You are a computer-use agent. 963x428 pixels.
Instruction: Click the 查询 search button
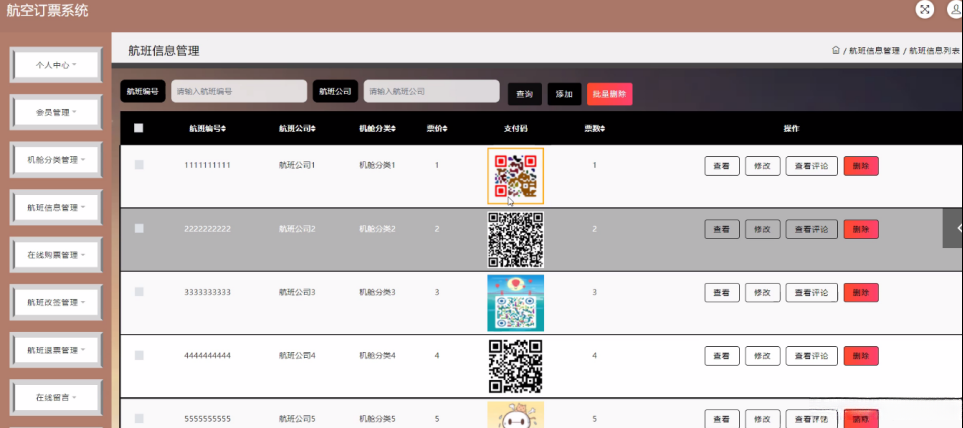point(524,94)
